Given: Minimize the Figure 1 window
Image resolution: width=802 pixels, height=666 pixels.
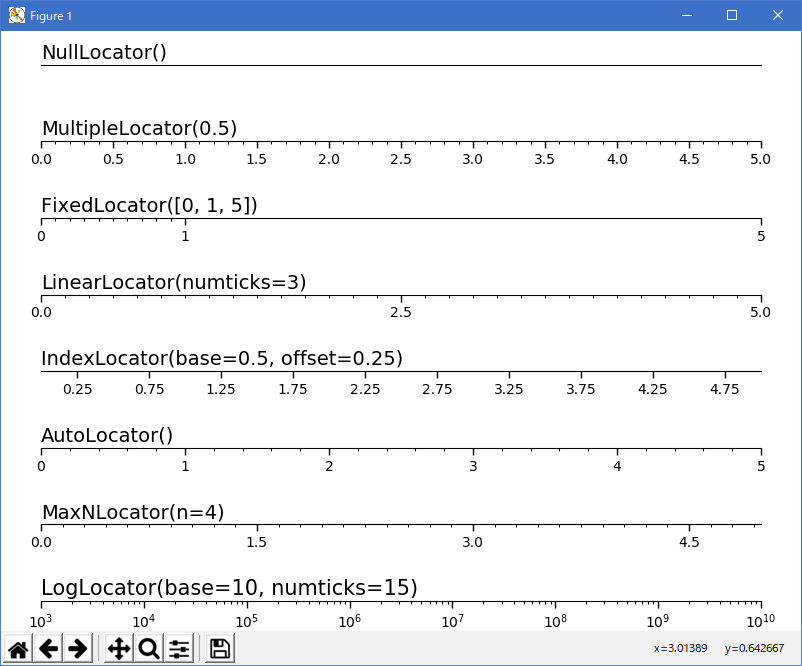Looking at the screenshot, I should coord(687,15).
